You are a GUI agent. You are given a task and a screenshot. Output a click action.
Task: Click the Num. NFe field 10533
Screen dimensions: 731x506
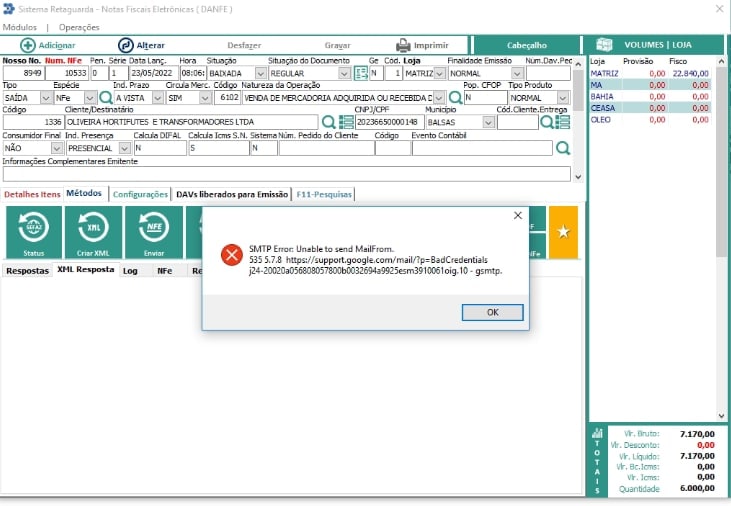coord(67,73)
